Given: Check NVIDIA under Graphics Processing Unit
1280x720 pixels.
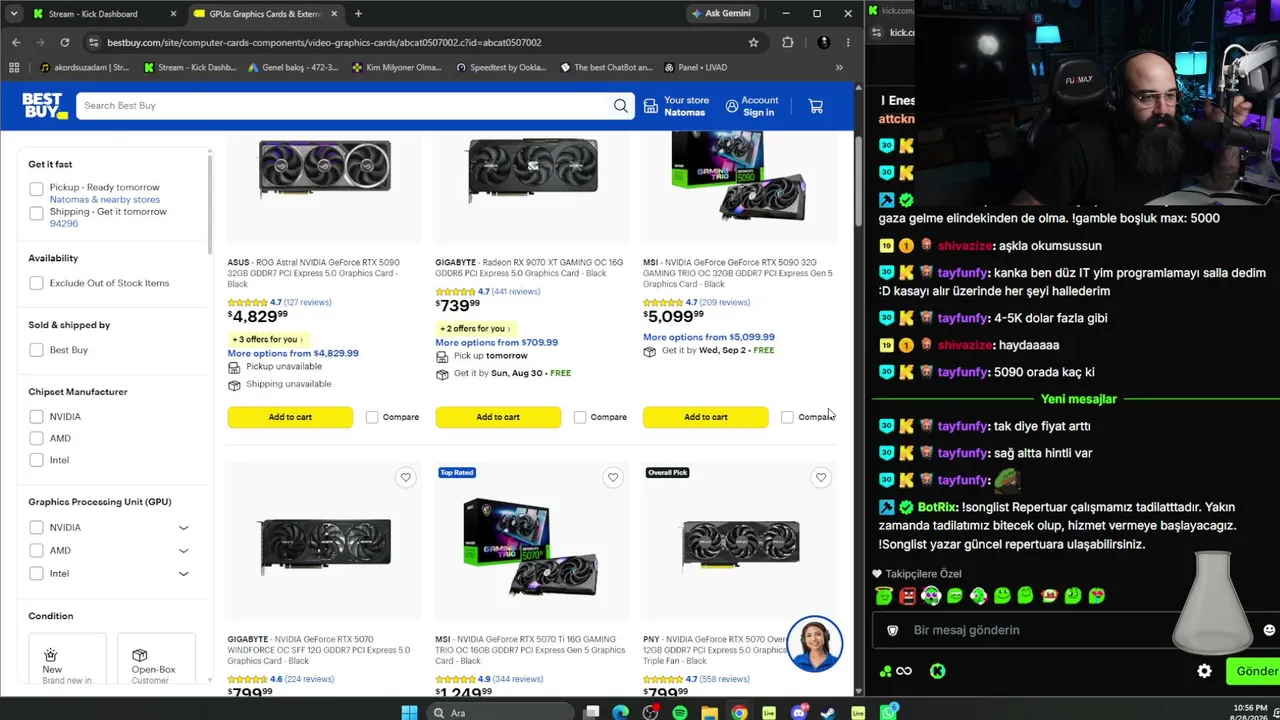Looking at the screenshot, I should pos(36,527).
